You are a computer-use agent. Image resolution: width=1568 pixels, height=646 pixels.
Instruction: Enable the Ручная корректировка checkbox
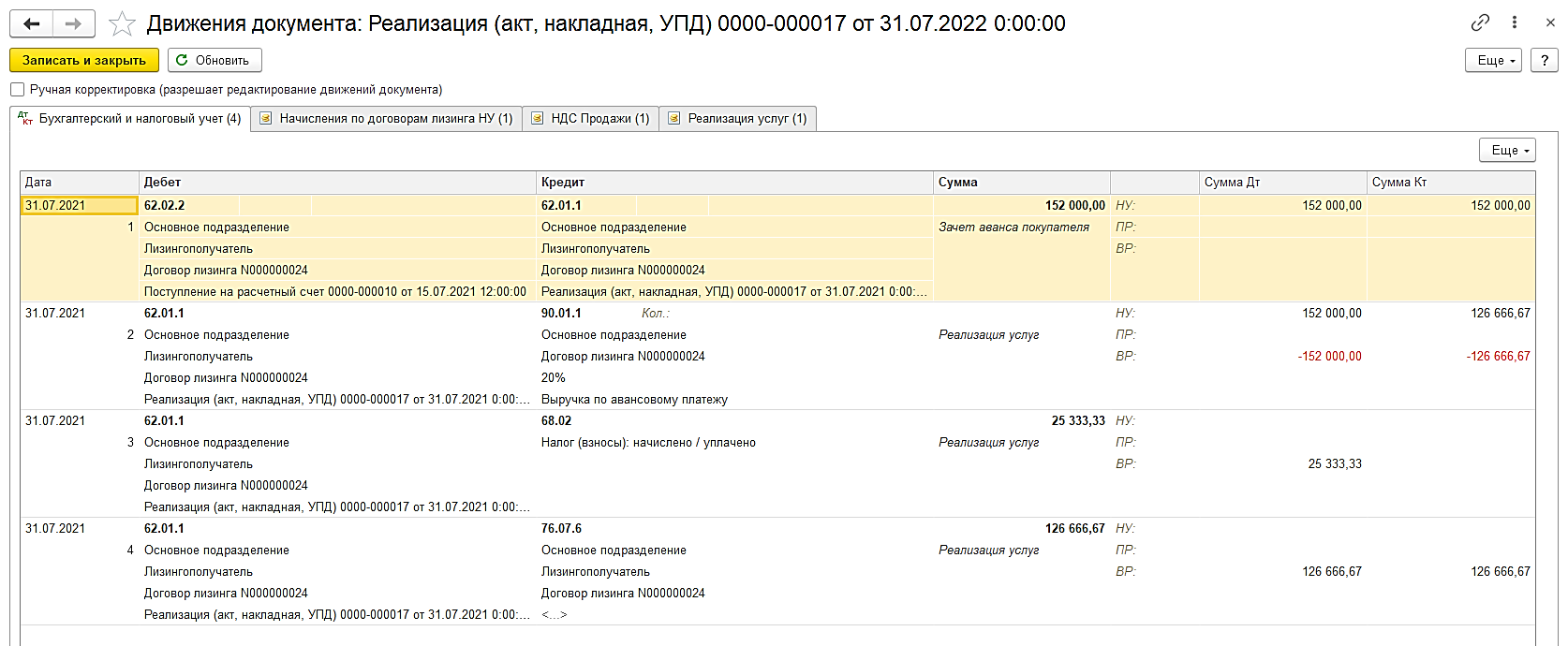(x=18, y=90)
